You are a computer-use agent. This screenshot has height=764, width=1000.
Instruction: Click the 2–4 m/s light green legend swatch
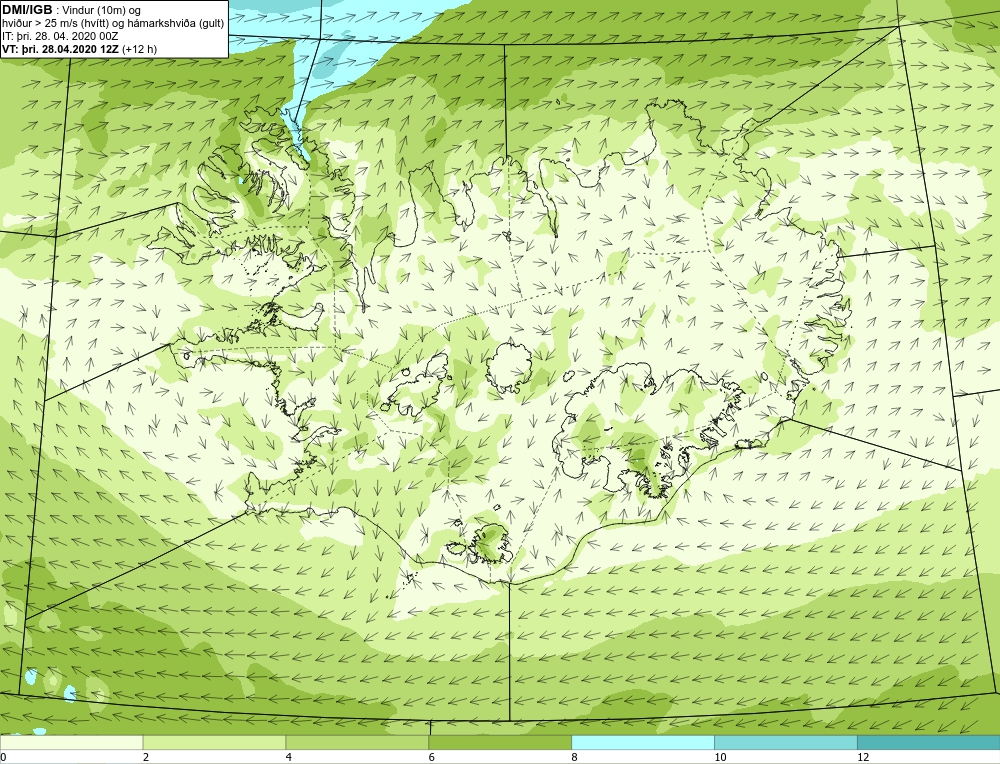[x=214, y=742]
